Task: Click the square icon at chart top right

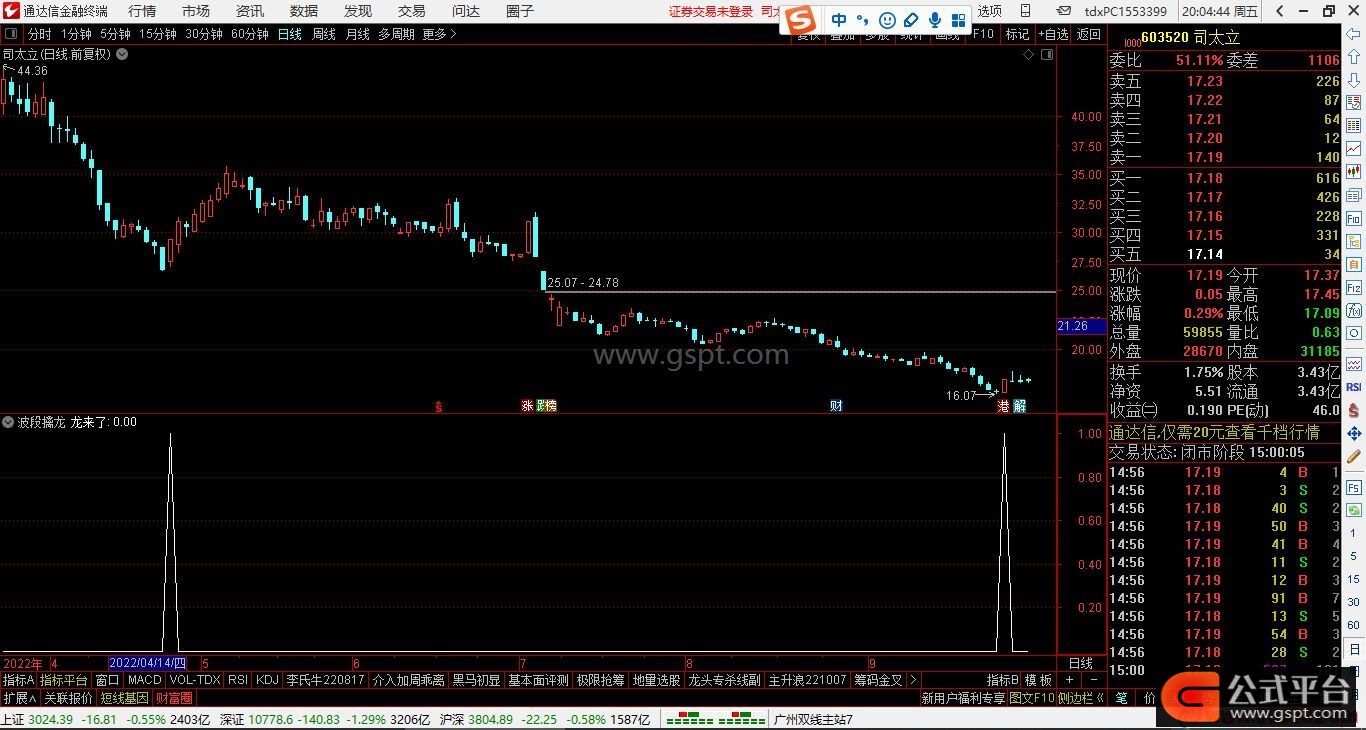Action: [1047, 55]
